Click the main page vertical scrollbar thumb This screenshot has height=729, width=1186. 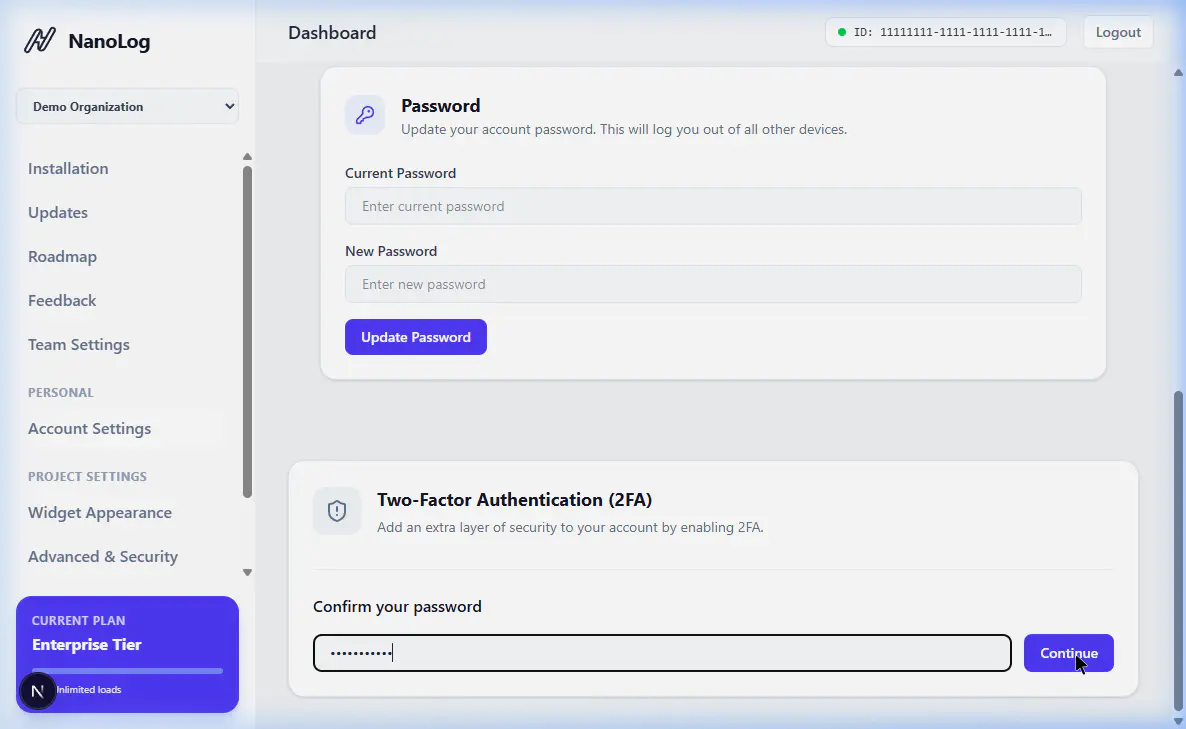1177,550
